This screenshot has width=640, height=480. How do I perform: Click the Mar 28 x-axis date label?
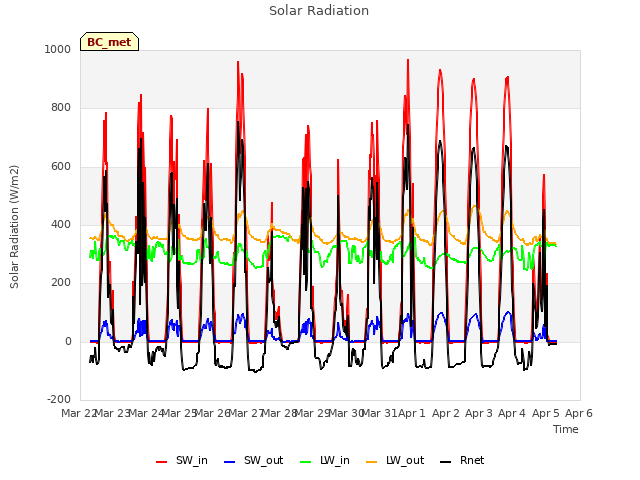pos(279,413)
